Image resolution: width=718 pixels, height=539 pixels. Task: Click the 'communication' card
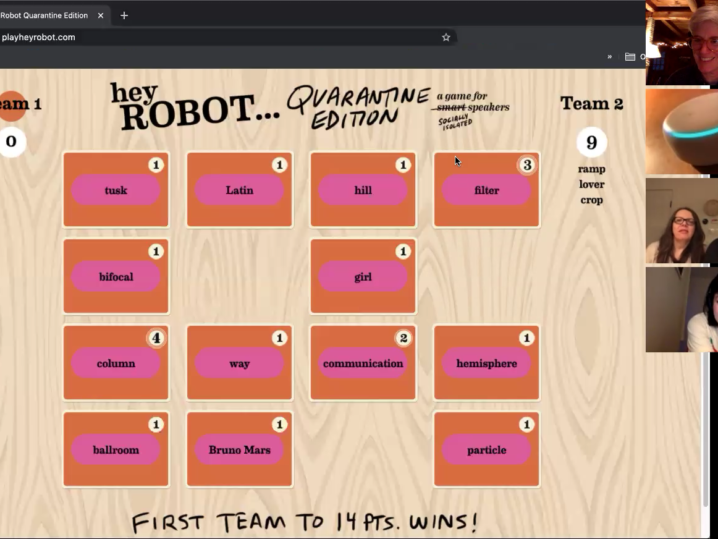click(363, 363)
